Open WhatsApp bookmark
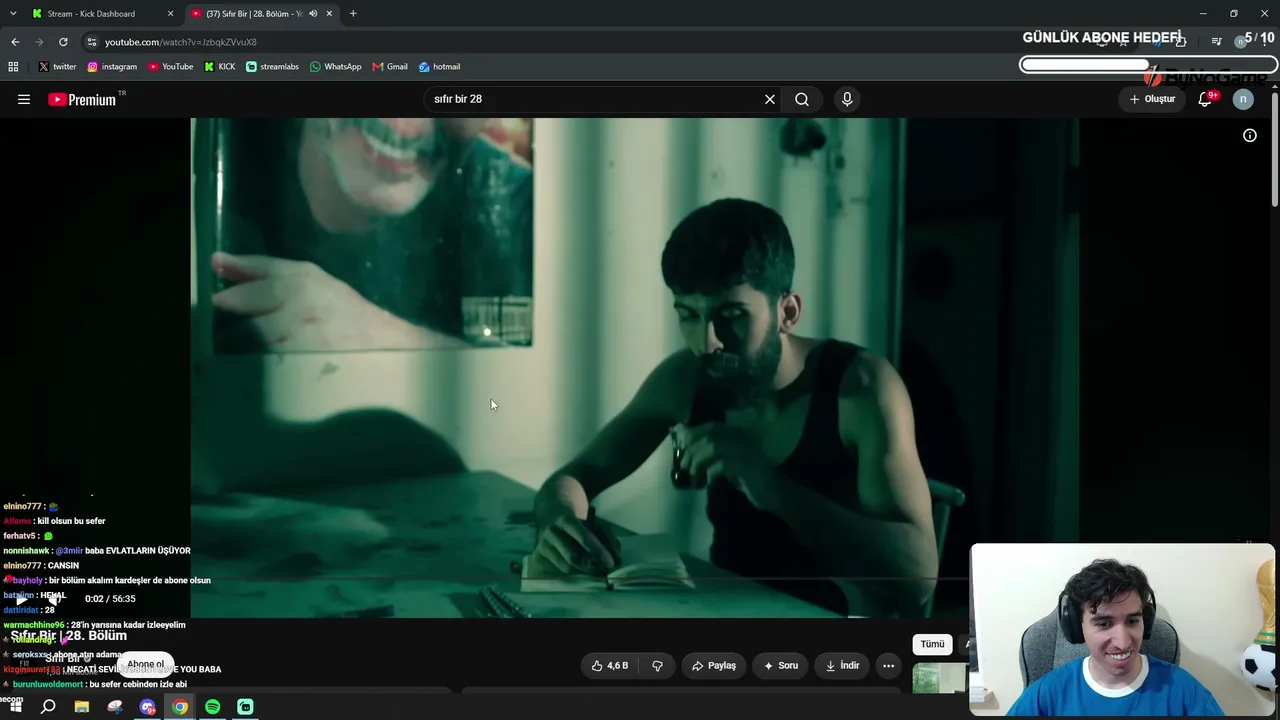 point(336,67)
